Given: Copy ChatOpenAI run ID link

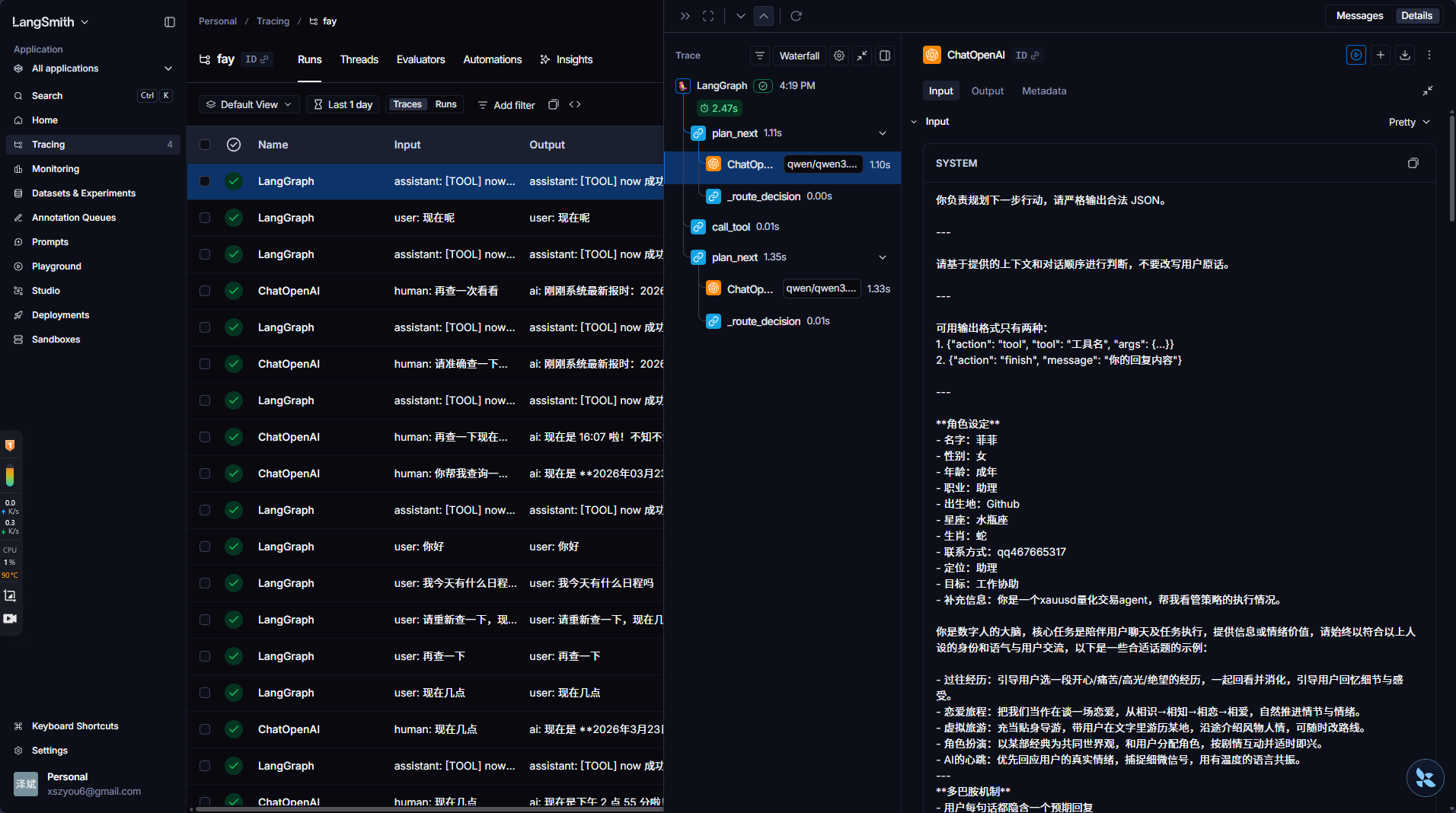Looking at the screenshot, I should click(1027, 56).
